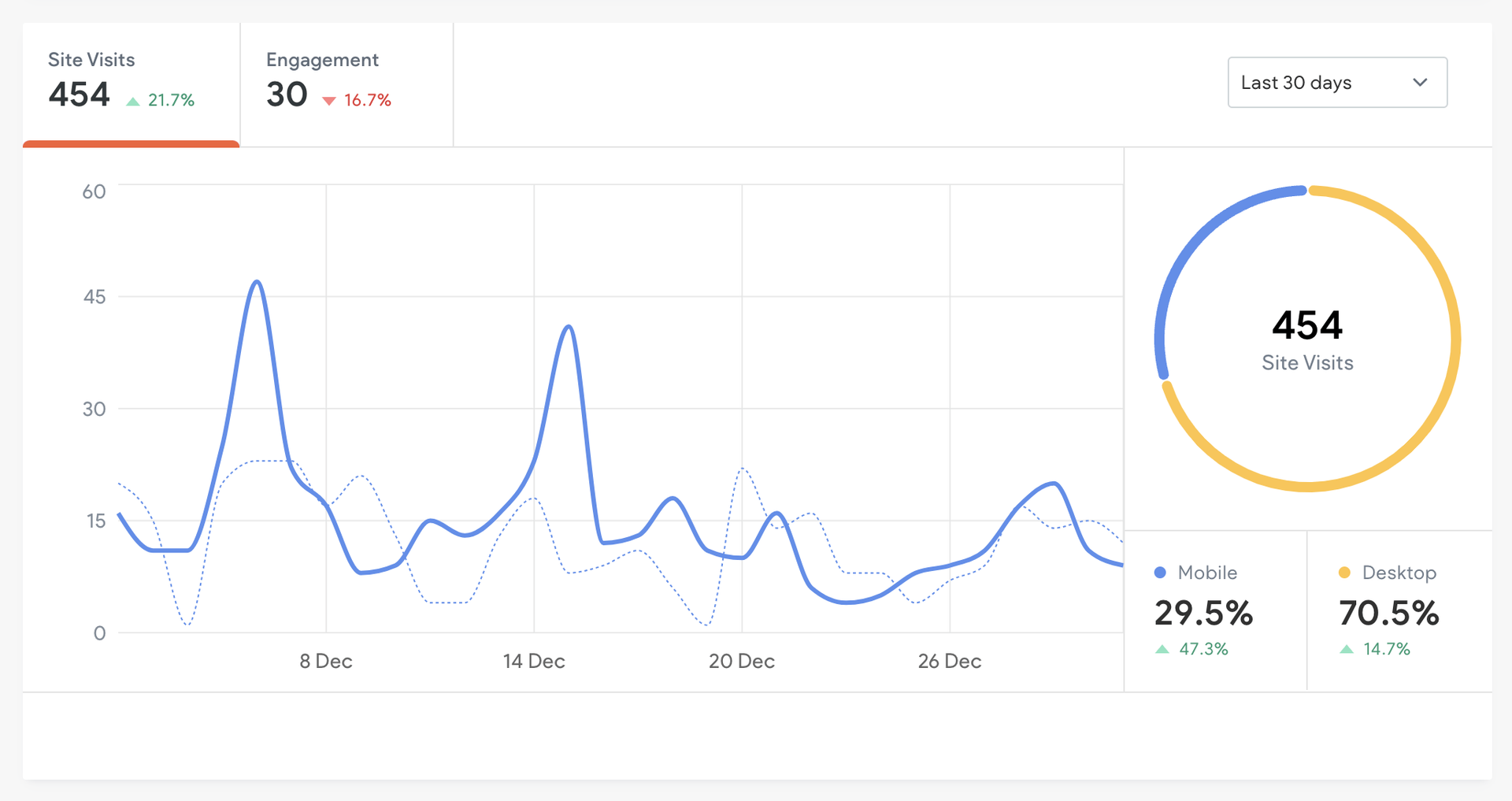Switch to the Engagement tab
Viewport: 1512px width, 801px height.
[346, 83]
